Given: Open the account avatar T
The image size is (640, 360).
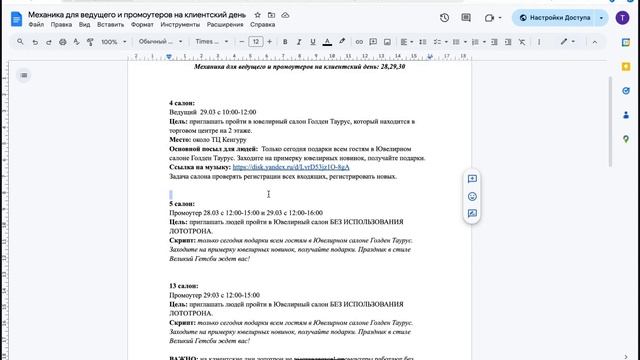Looking at the screenshot, I should coord(622,18).
